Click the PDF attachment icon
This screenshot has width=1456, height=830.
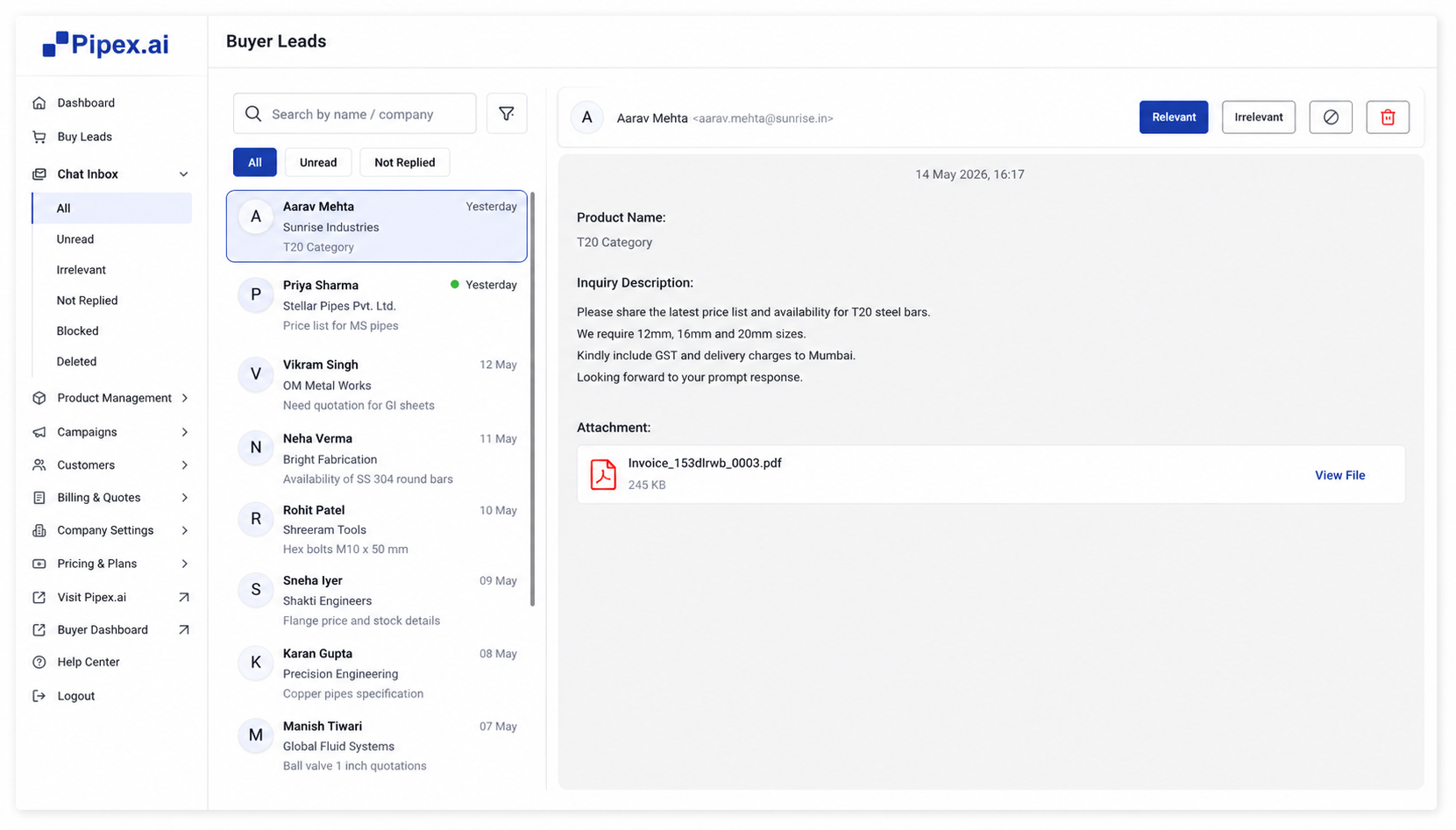(x=603, y=474)
